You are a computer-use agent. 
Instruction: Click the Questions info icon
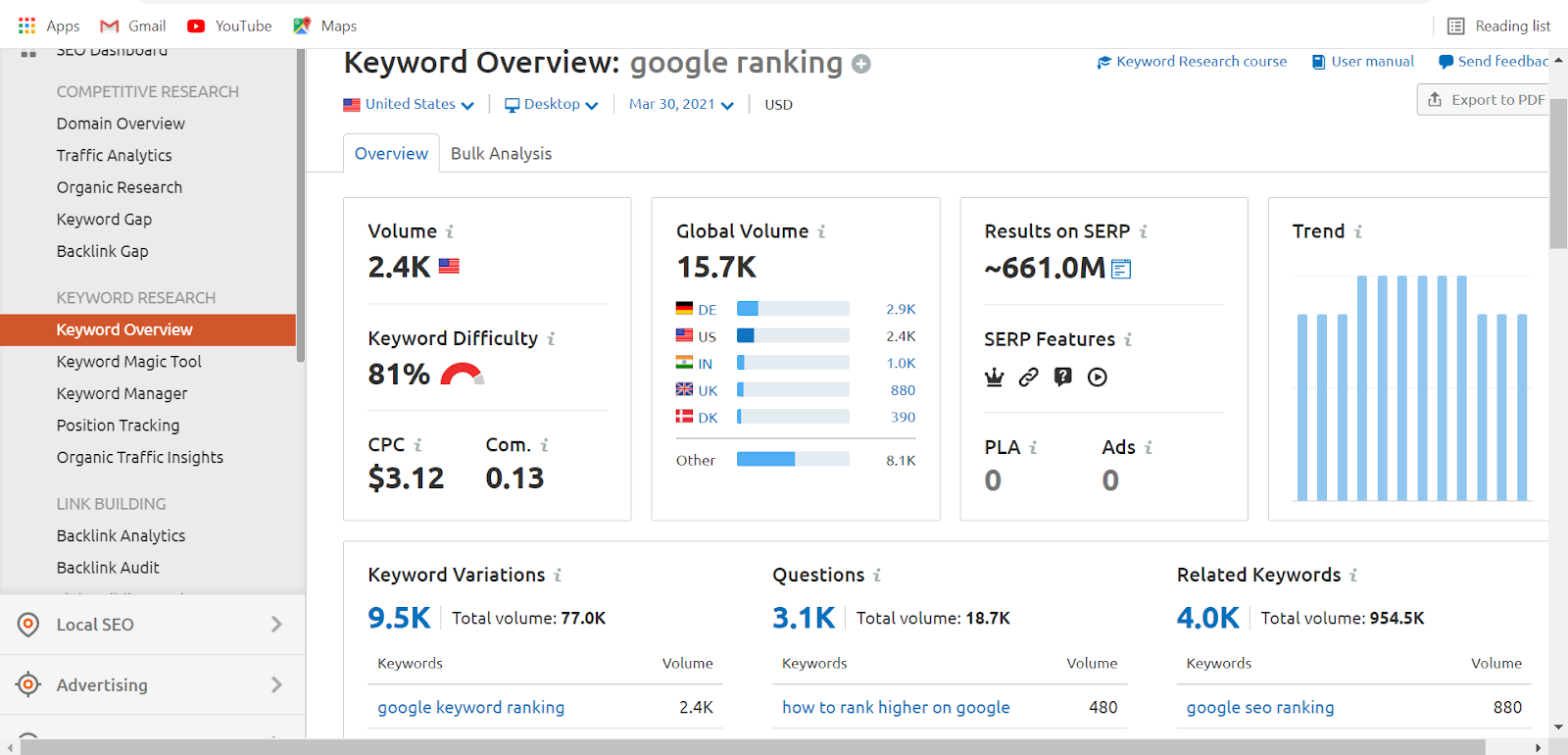click(x=877, y=576)
